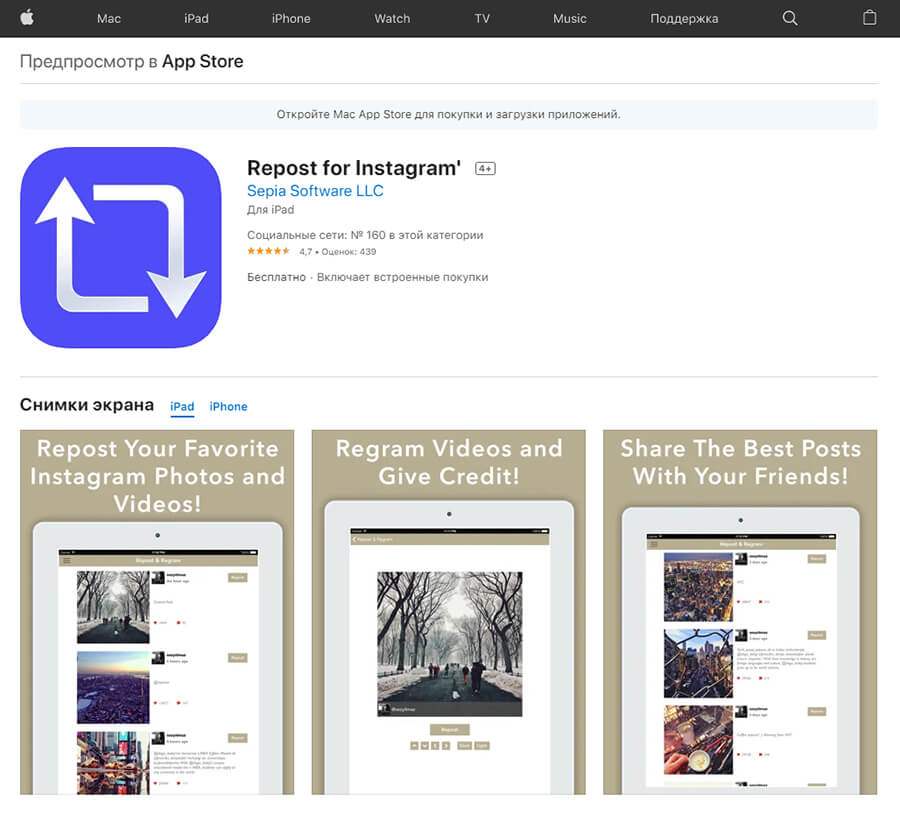Click the 'Включает встроенные покупки' text
900x814 pixels.
[402, 277]
